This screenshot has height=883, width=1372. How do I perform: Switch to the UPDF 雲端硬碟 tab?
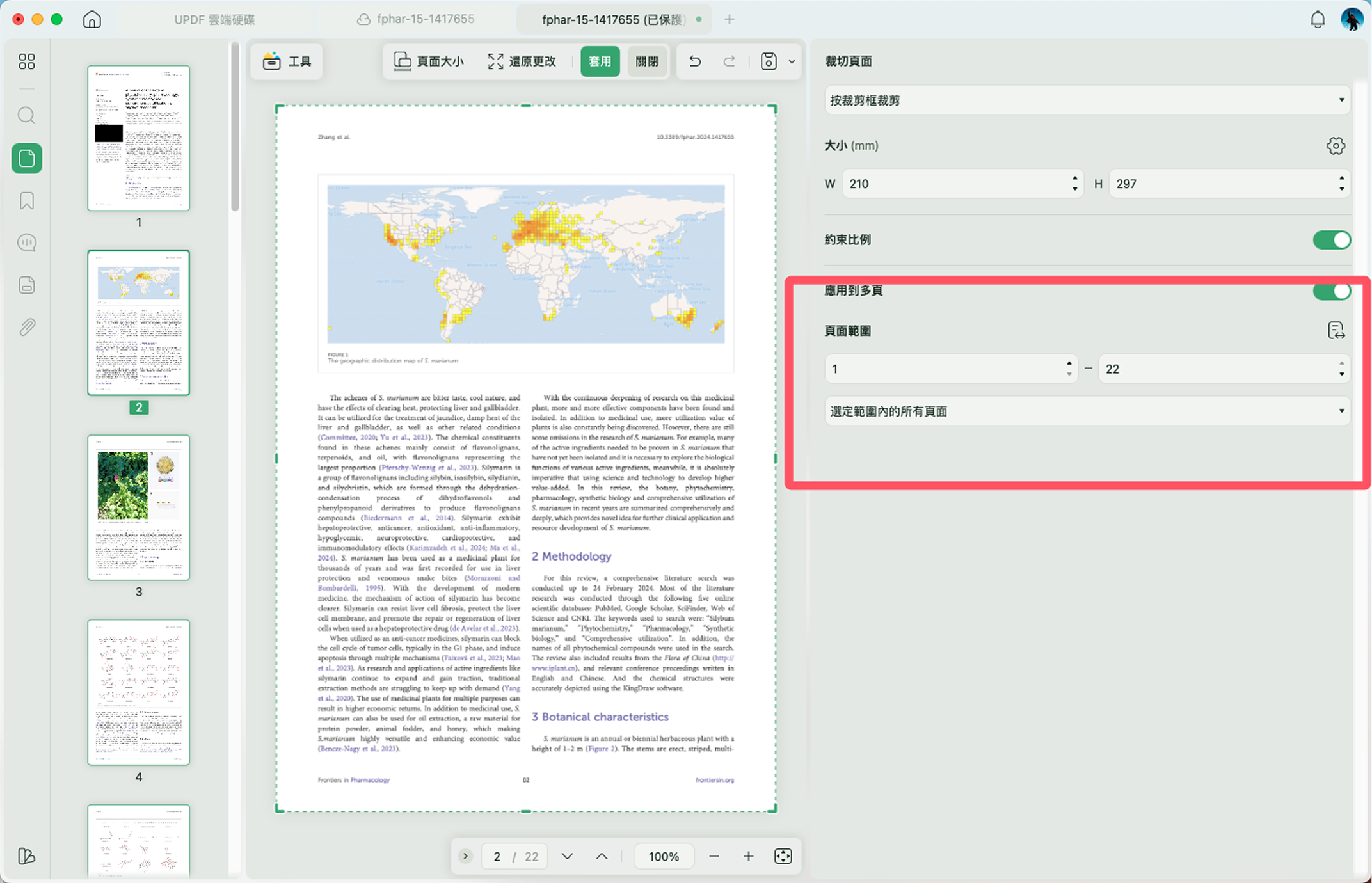(214, 20)
